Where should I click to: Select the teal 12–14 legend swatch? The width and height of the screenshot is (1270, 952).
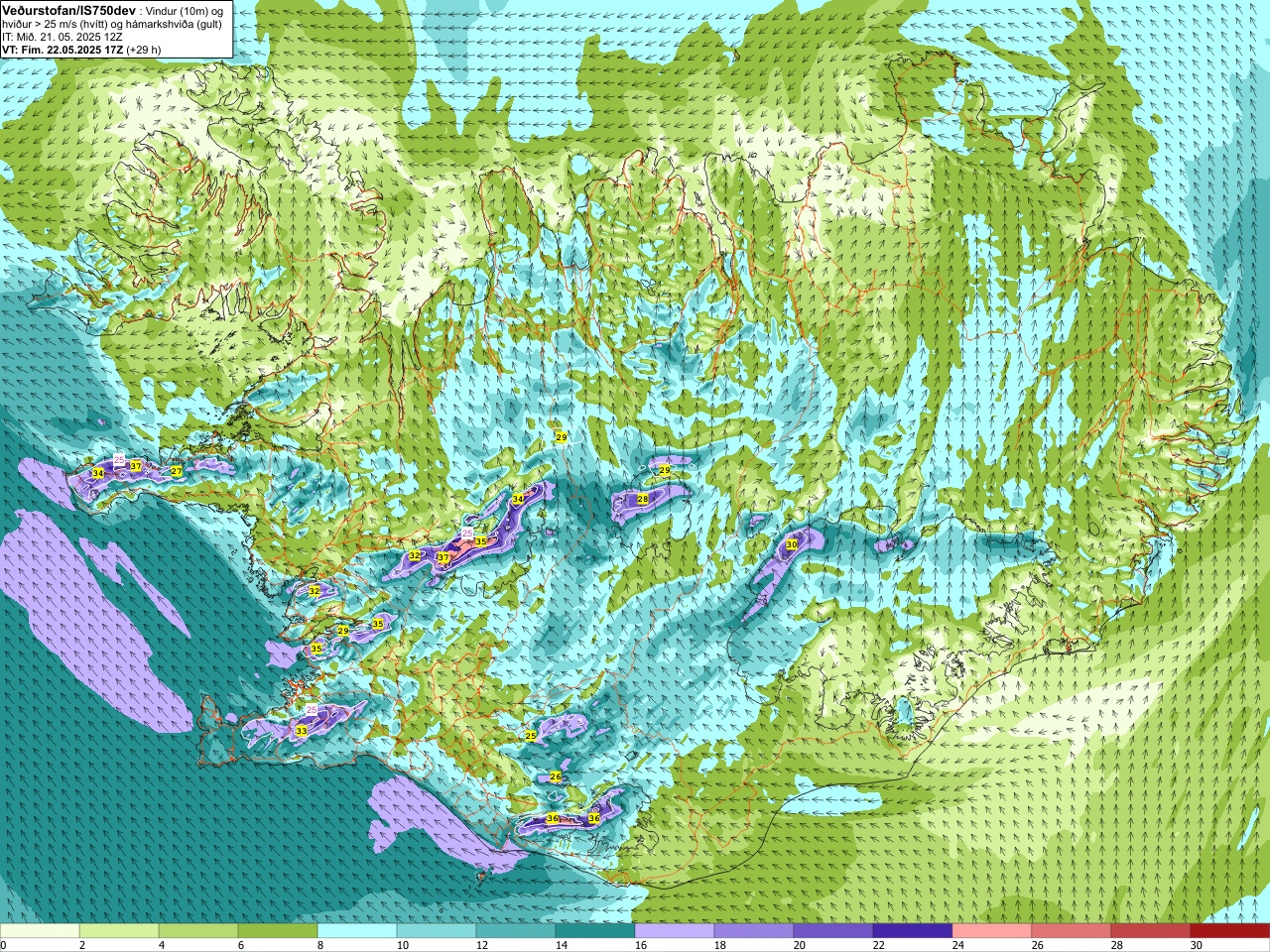point(516,931)
